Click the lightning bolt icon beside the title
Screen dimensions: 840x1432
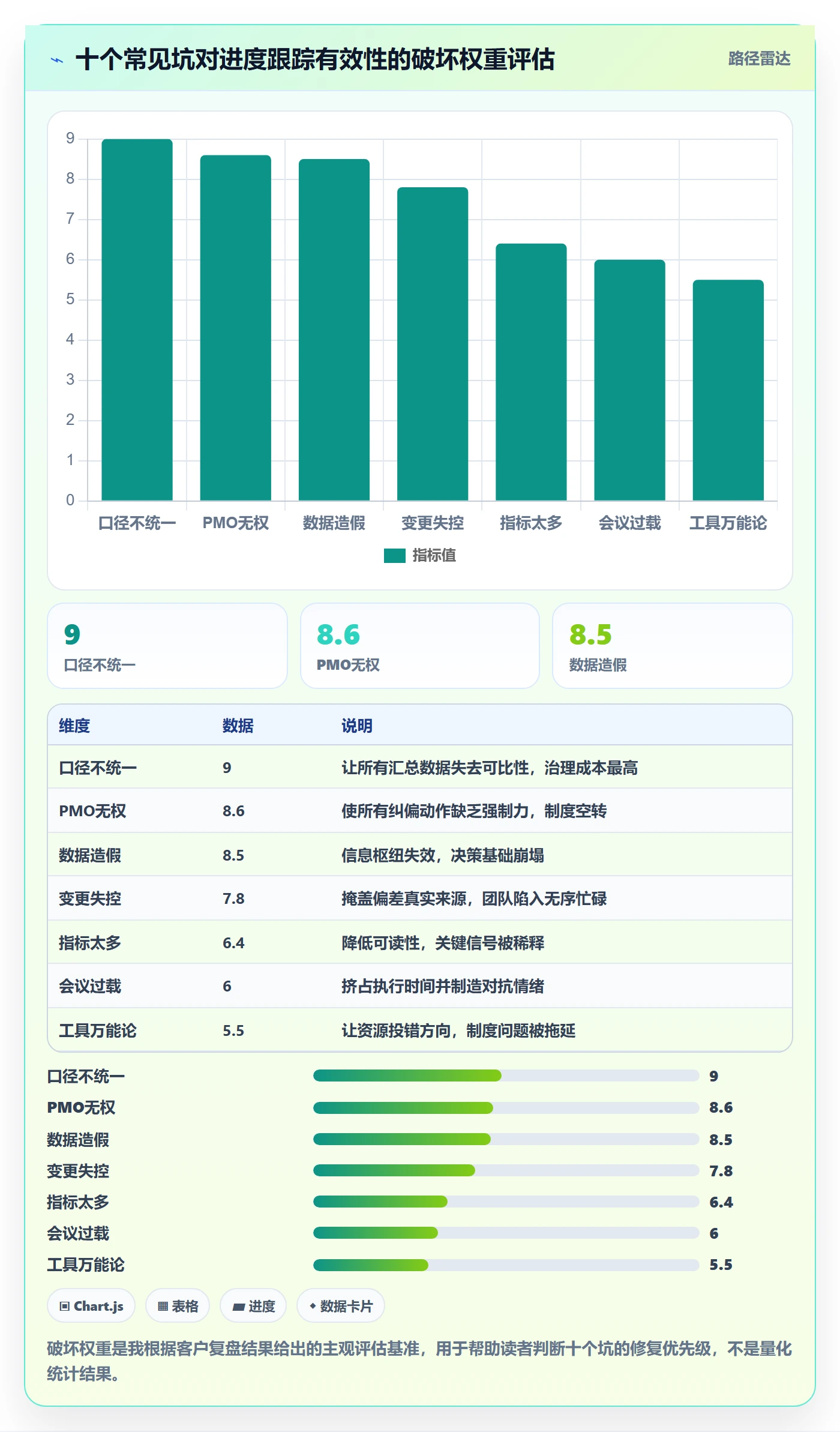[57, 60]
